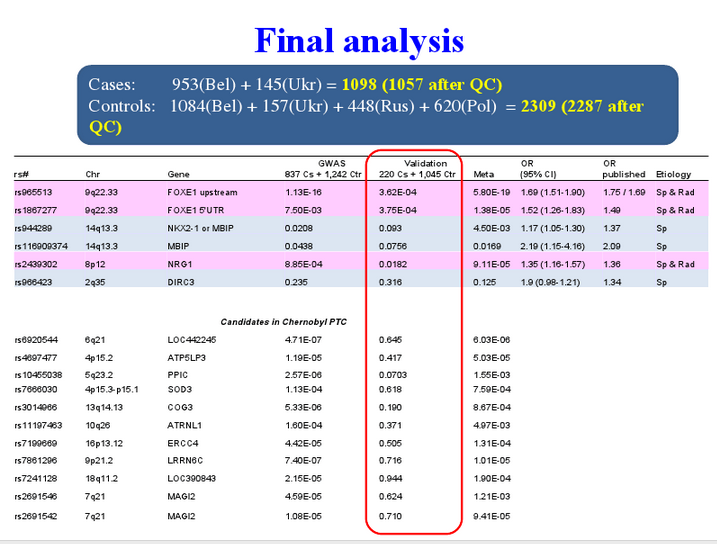Click the 'GWAS' column header
The height and width of the screenshot is (544, 717).
[x=332, y=164]
